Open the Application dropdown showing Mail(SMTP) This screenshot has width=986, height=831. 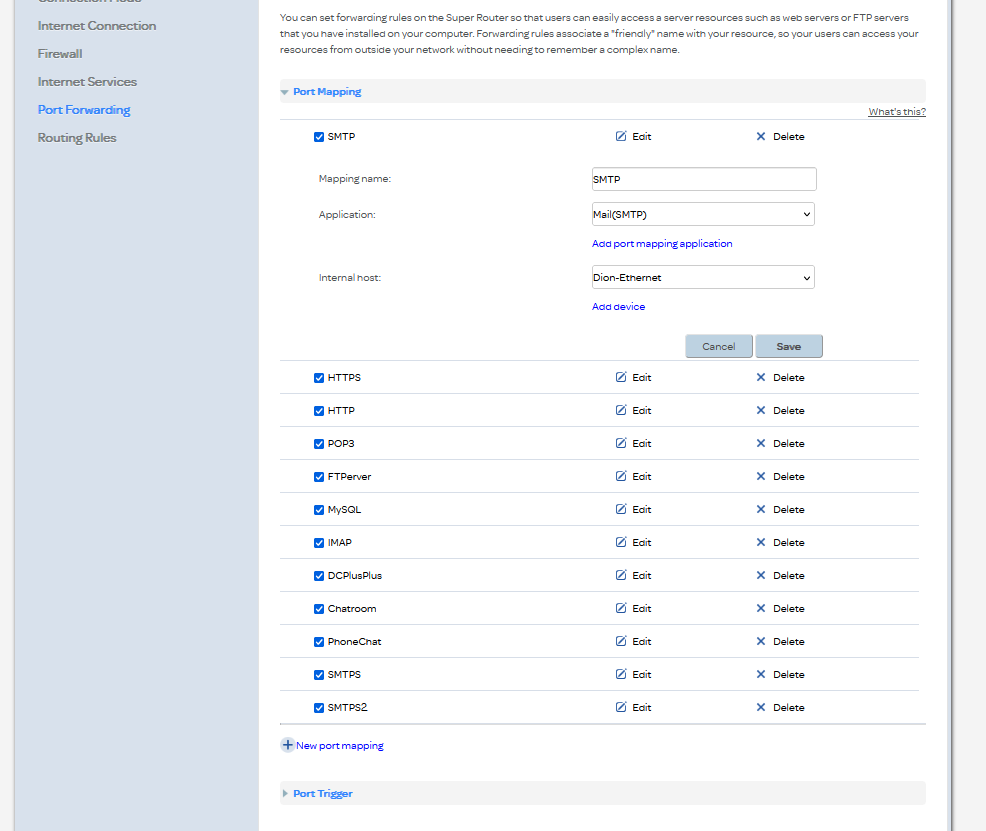[x=703, y=214]
